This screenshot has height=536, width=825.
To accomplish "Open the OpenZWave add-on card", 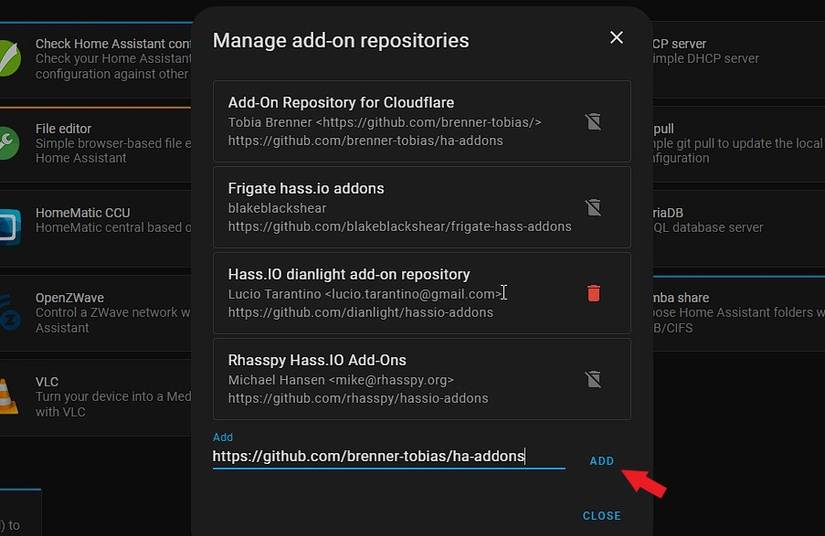I will pos(95,312).
